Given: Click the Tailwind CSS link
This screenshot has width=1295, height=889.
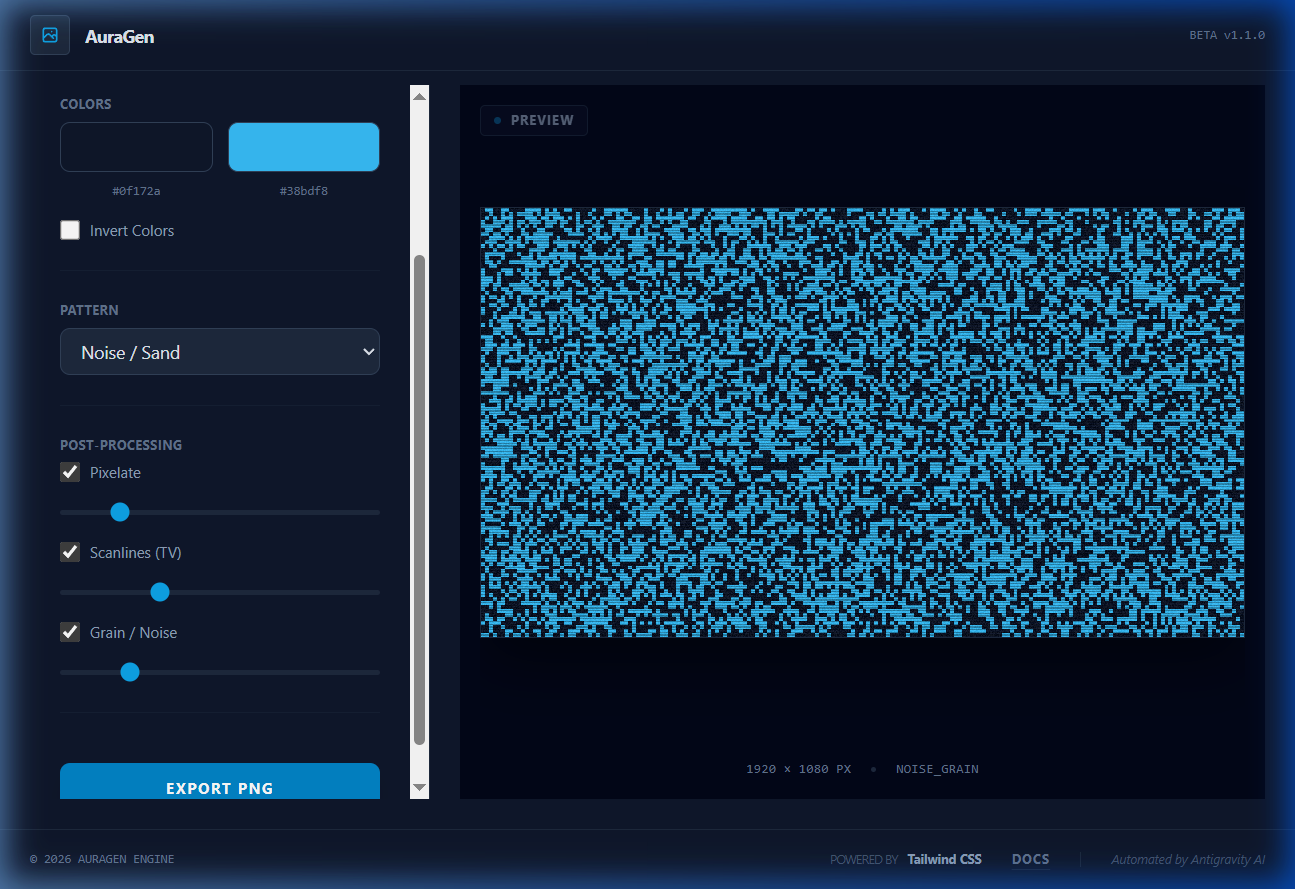Looking at the screenshot, I should coord(944,859).
